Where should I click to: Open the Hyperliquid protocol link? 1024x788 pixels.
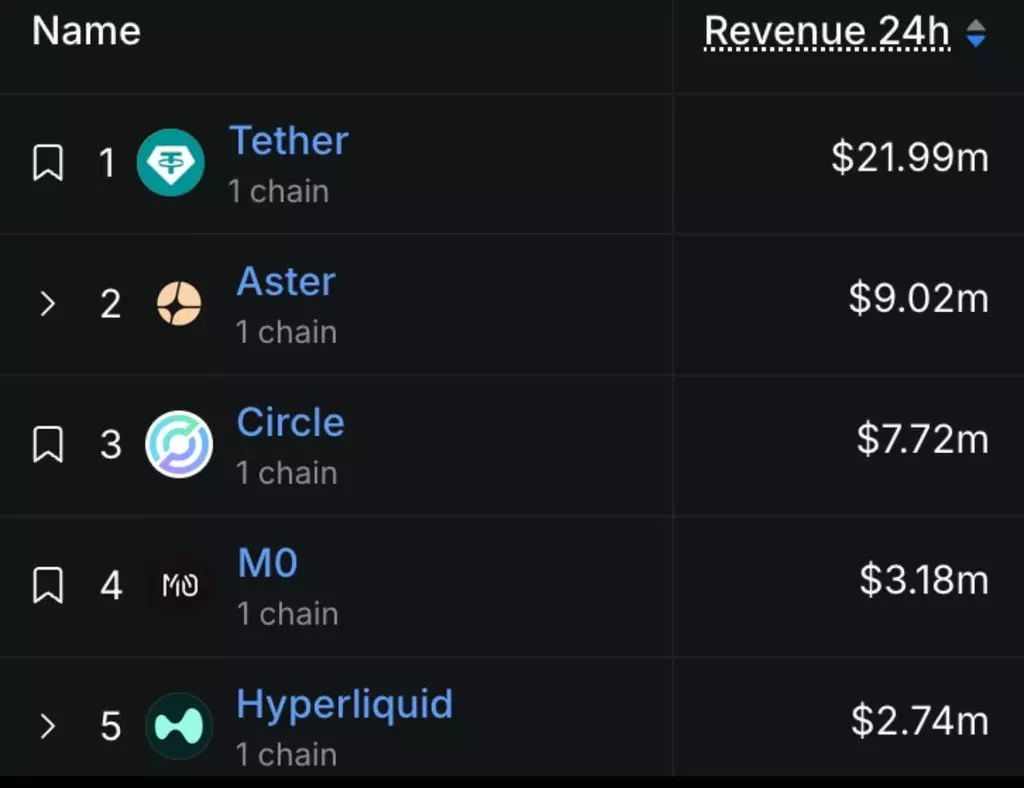345,705
